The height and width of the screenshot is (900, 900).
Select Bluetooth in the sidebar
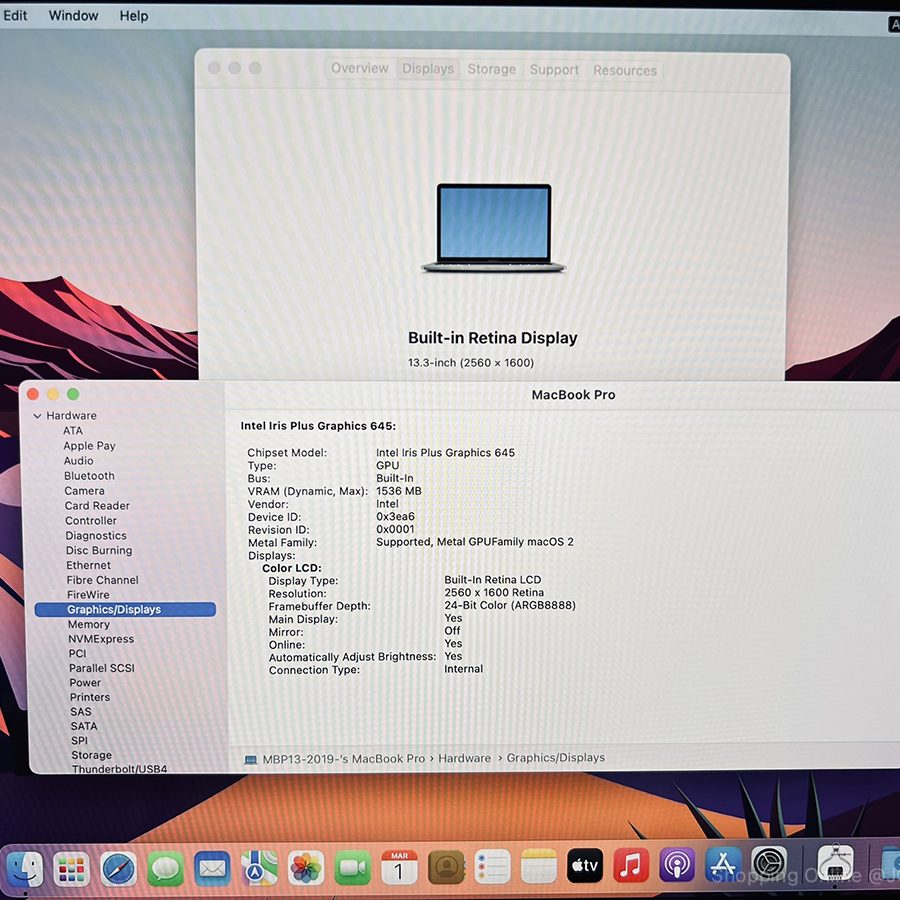(x=90, y=476)
